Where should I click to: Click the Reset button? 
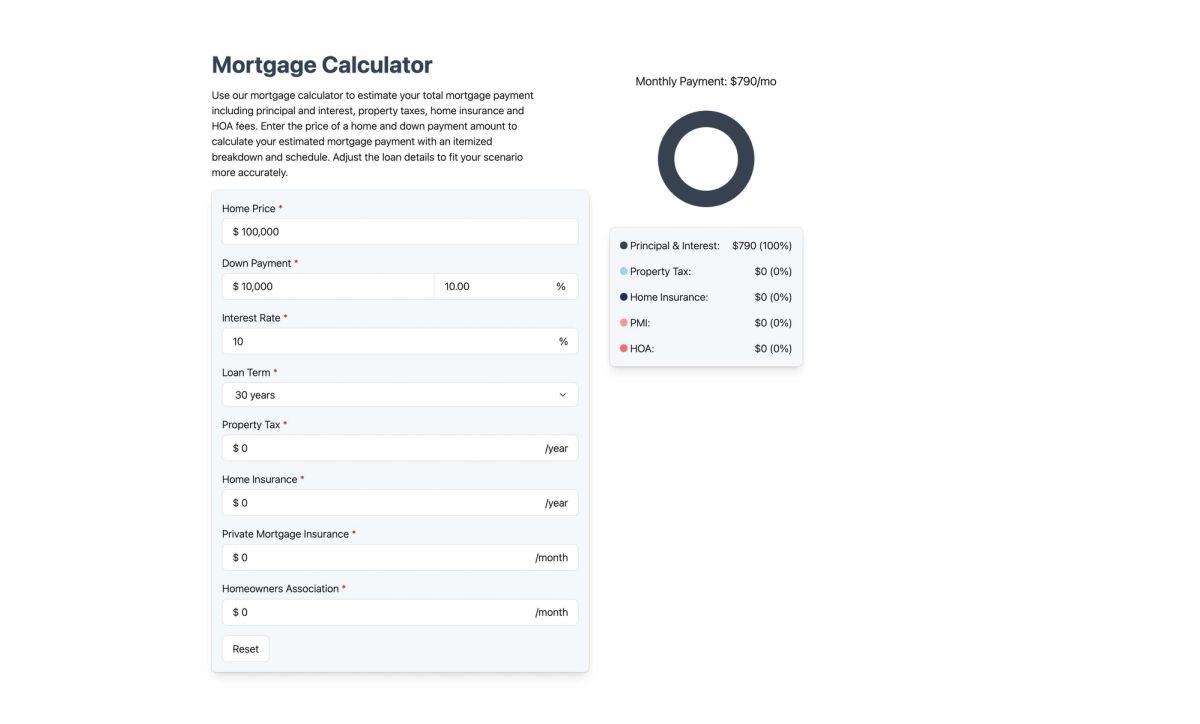tap(245, 649)
